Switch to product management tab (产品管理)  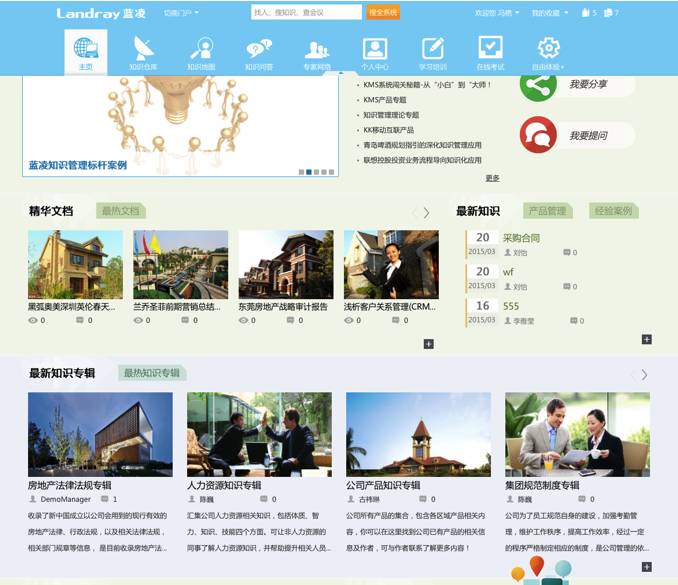(547, 211)
